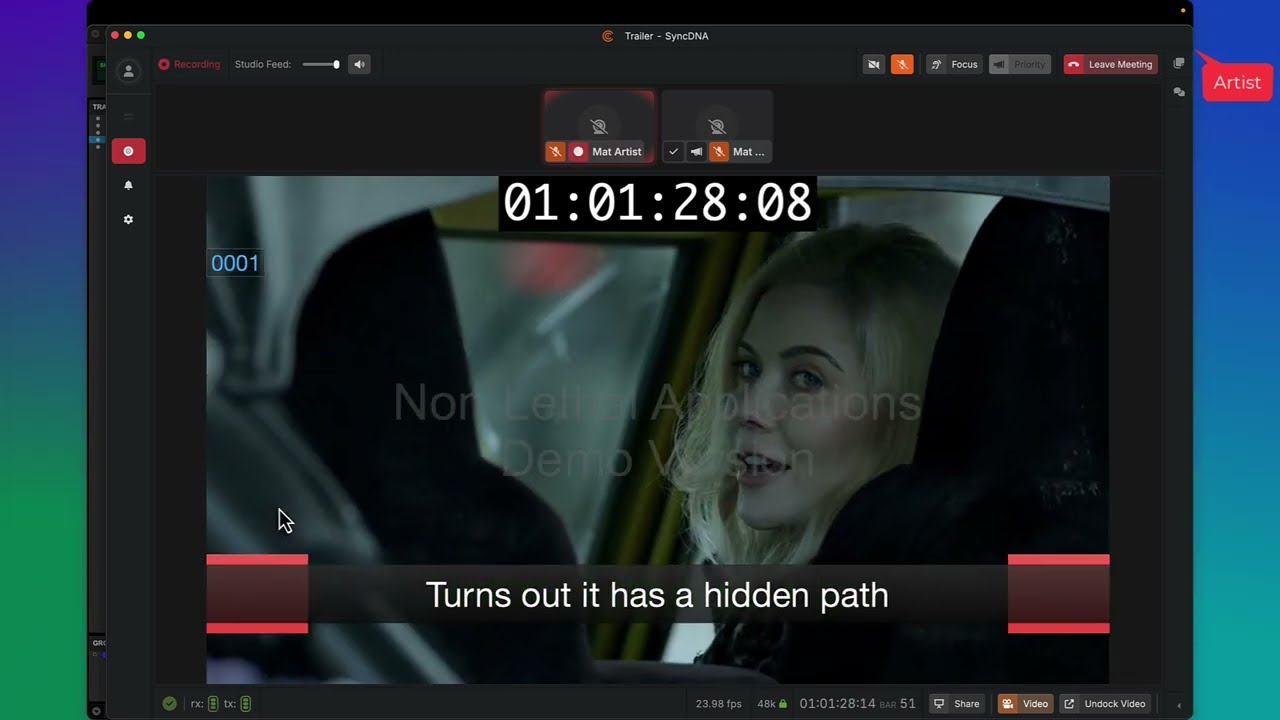Screen dimensions: 1280x720
Task: Undock Video window
Action: (x=1104, y=704)
